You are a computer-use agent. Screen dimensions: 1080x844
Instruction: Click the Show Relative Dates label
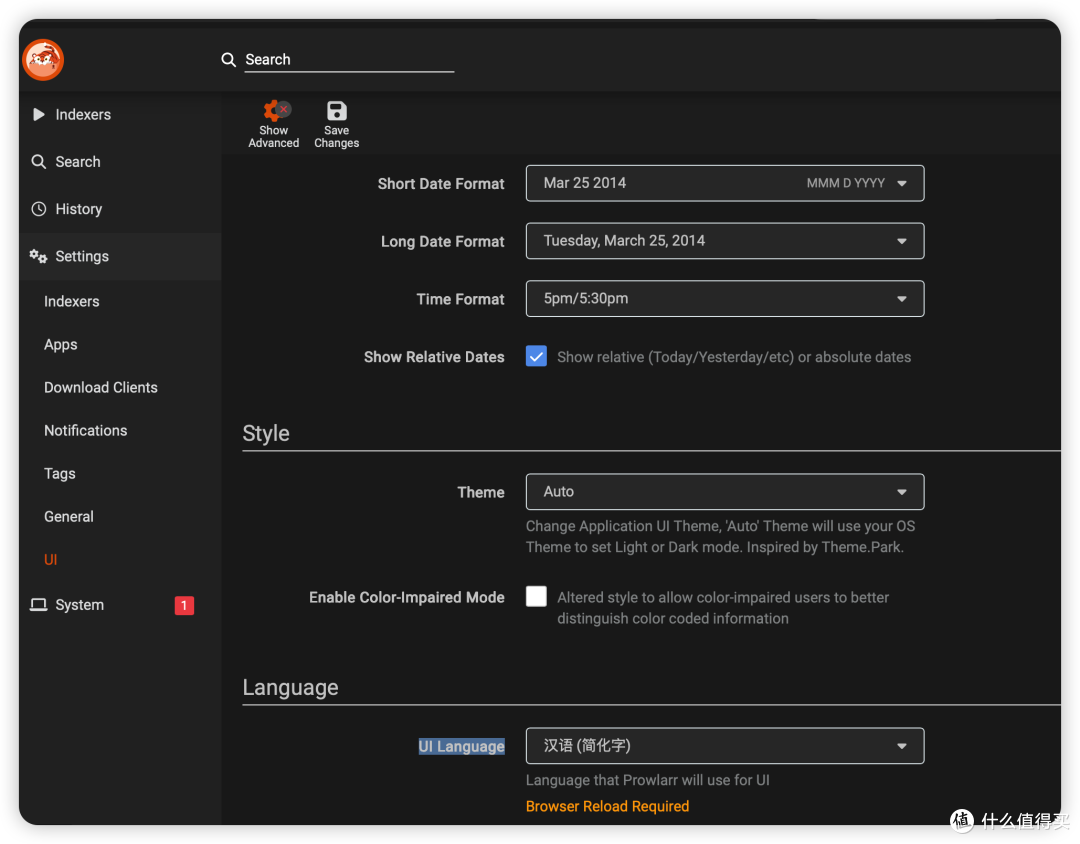point(434,357)
